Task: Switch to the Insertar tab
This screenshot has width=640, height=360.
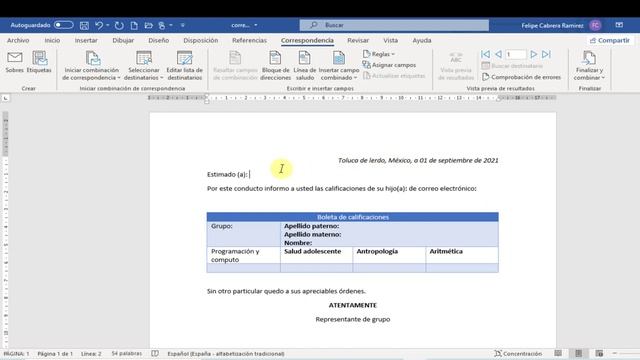Action: click(x=86, y=40)
